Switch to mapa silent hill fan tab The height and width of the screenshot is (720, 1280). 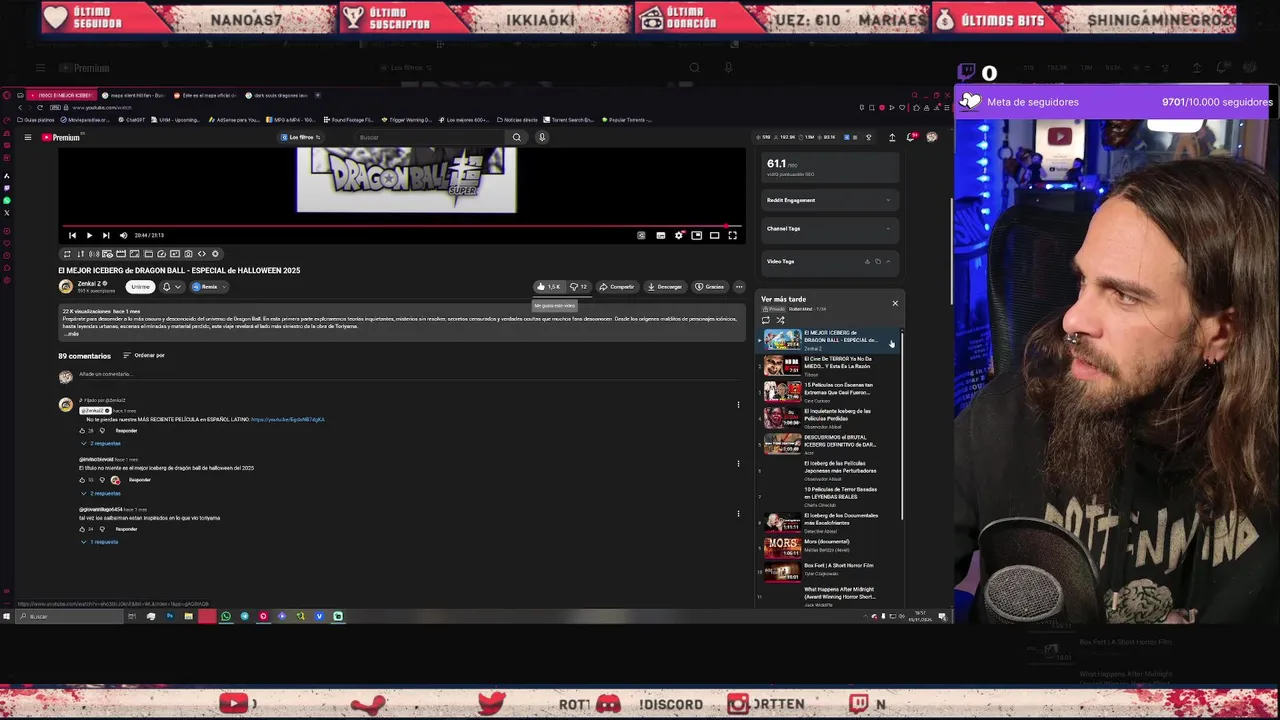click(133, 95)
